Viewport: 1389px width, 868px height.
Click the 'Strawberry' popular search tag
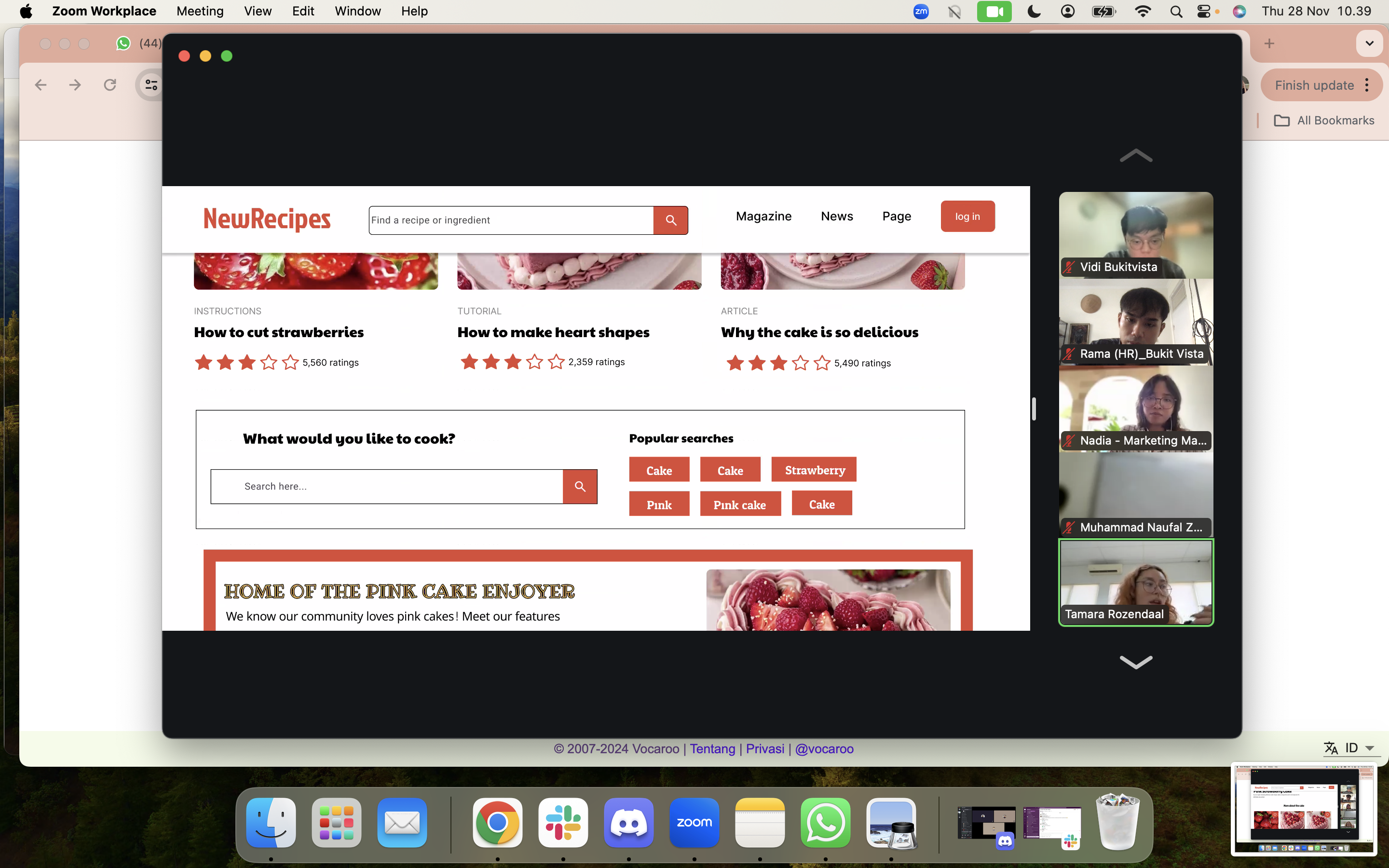(814, 470)
